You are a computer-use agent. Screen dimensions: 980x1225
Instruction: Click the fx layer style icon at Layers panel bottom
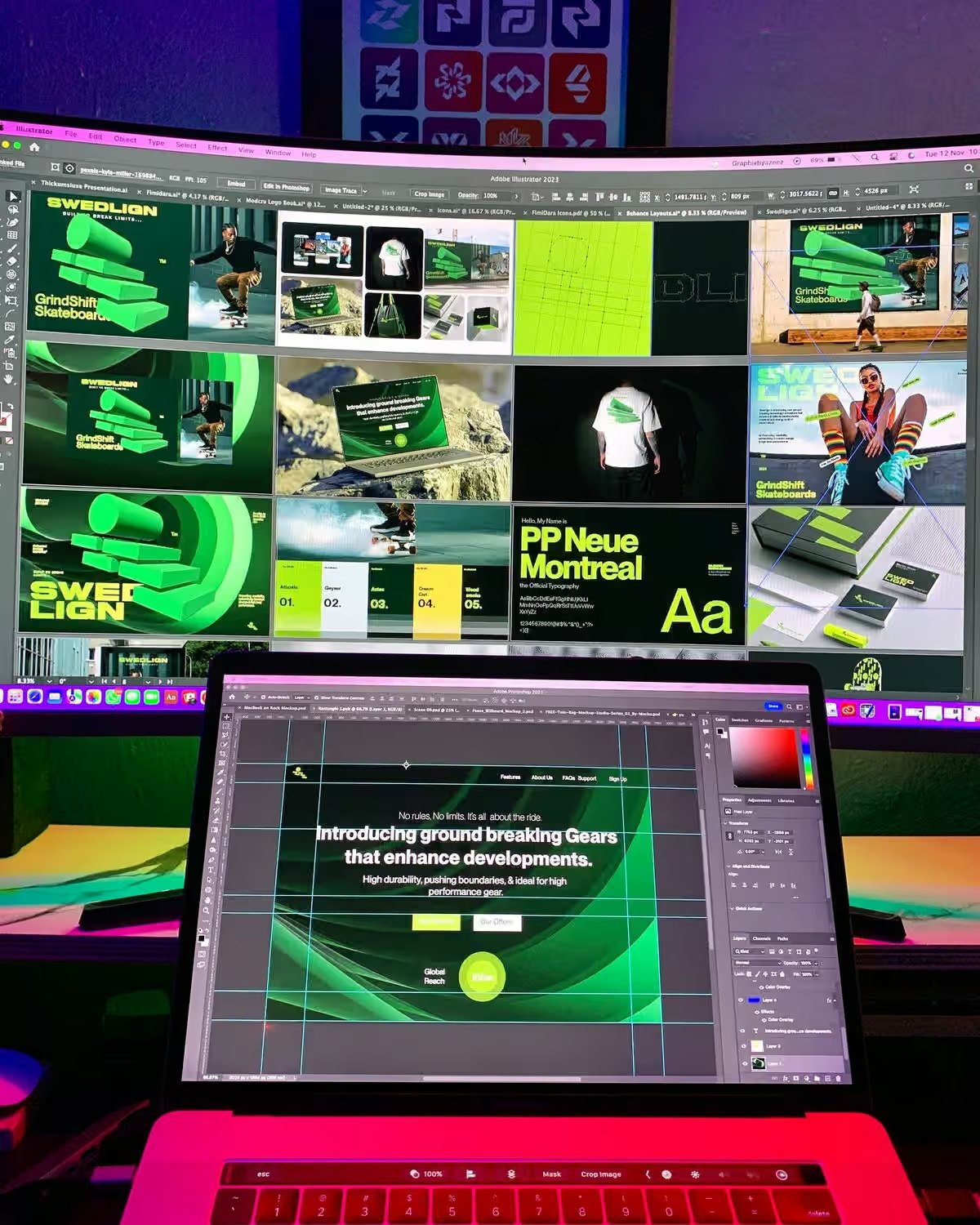786,1078
